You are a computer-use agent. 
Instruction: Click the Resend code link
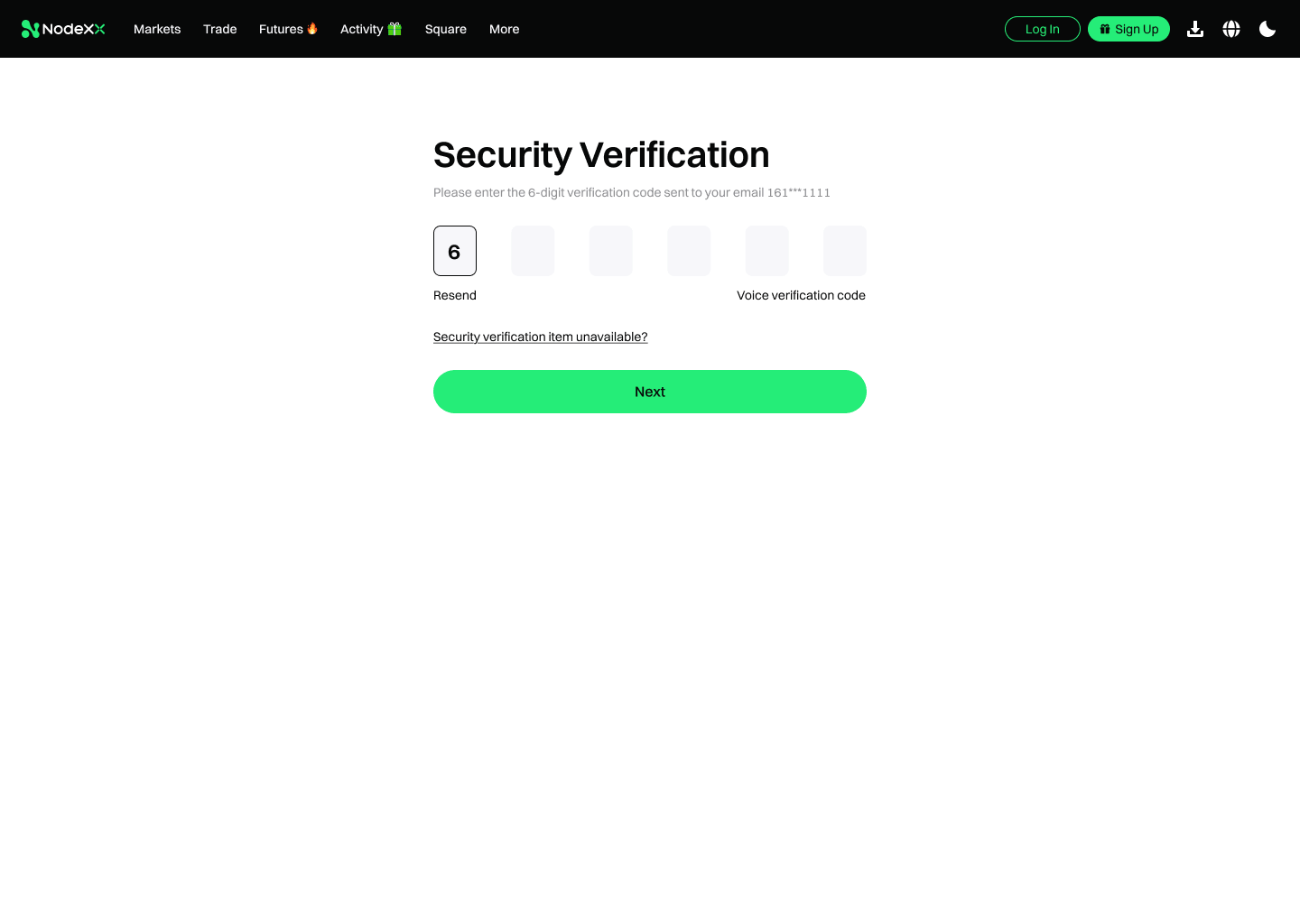[x=455, y=295]
